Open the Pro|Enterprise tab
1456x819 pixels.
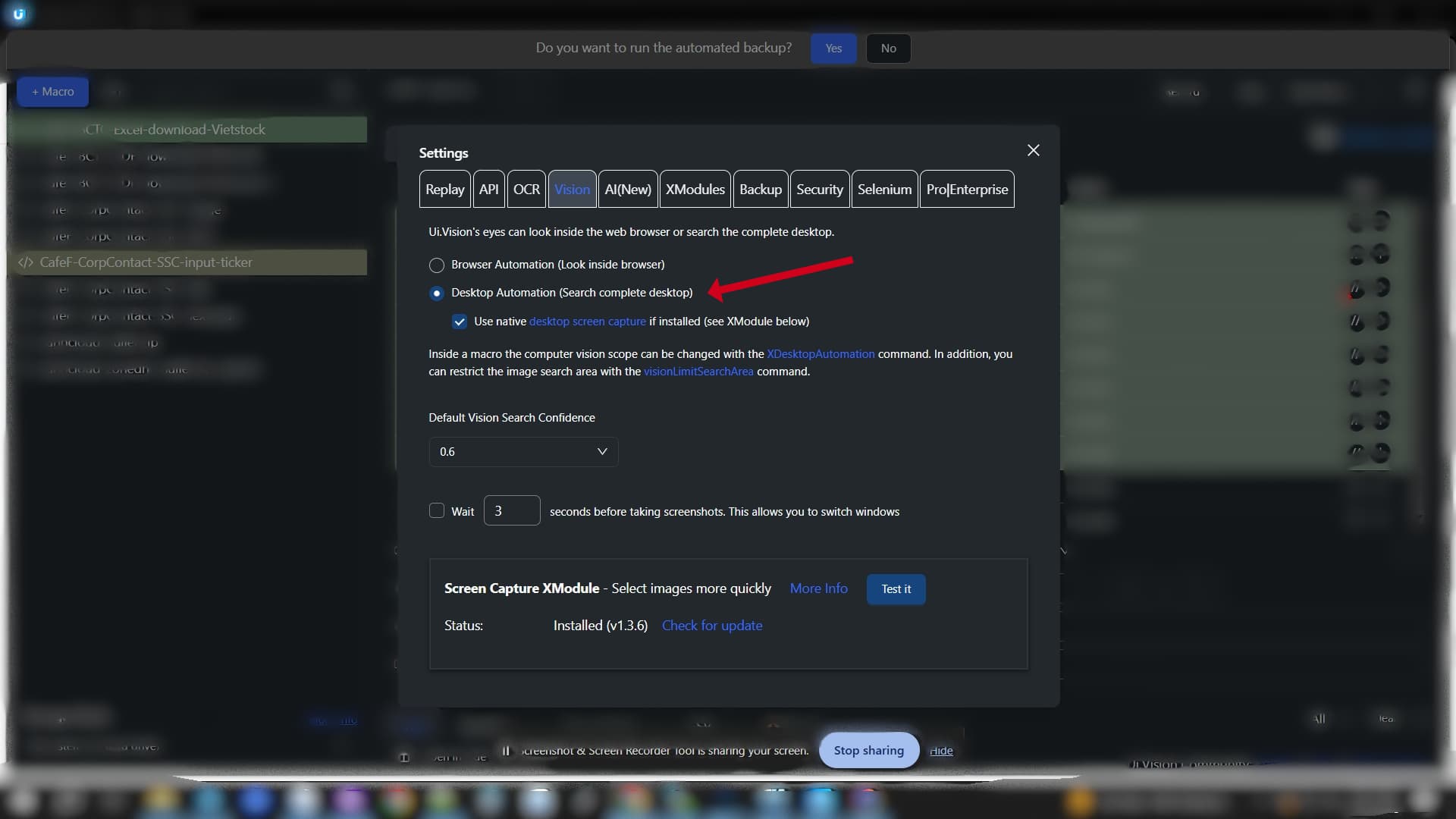click(x=967, y=190)
